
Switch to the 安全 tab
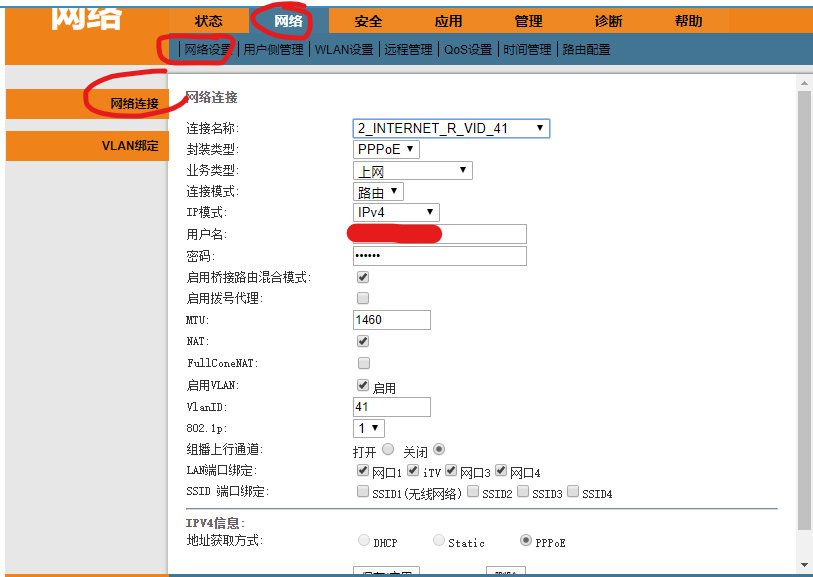(368, 20)
